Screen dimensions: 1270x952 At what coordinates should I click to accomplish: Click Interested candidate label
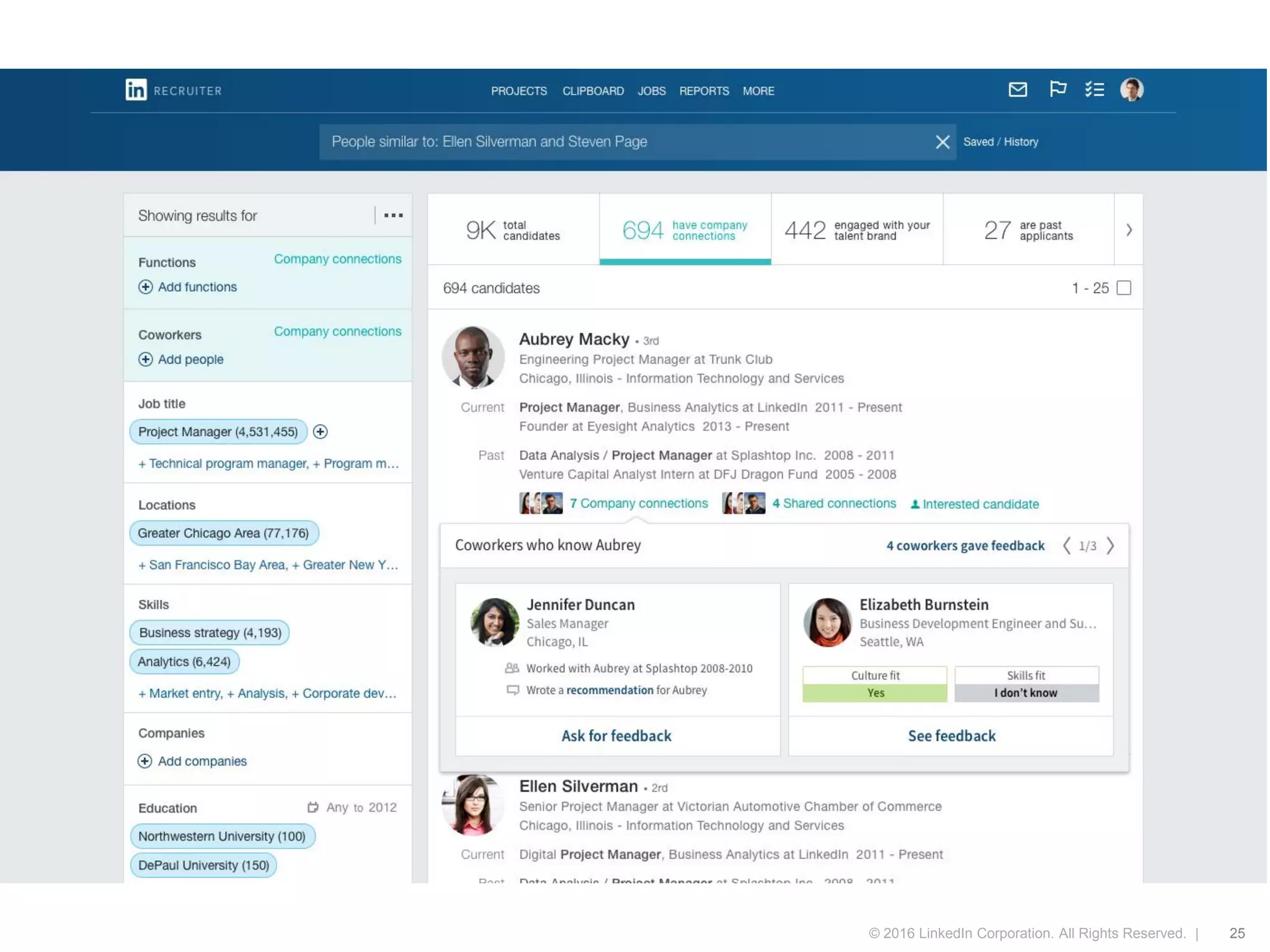point(980,505)
